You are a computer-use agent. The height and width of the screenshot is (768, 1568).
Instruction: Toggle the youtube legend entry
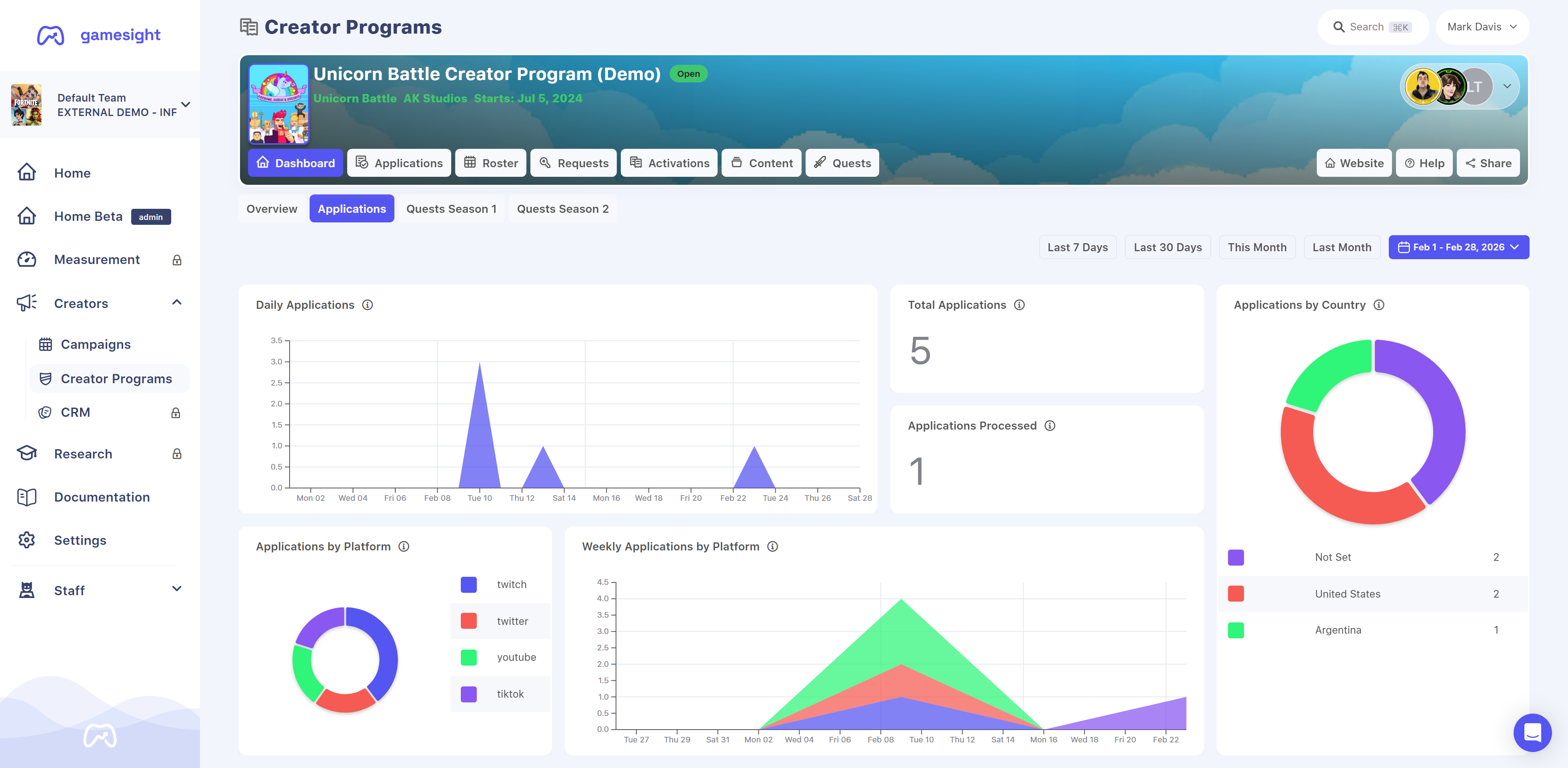pyautogui.click(x=500, y=657)
